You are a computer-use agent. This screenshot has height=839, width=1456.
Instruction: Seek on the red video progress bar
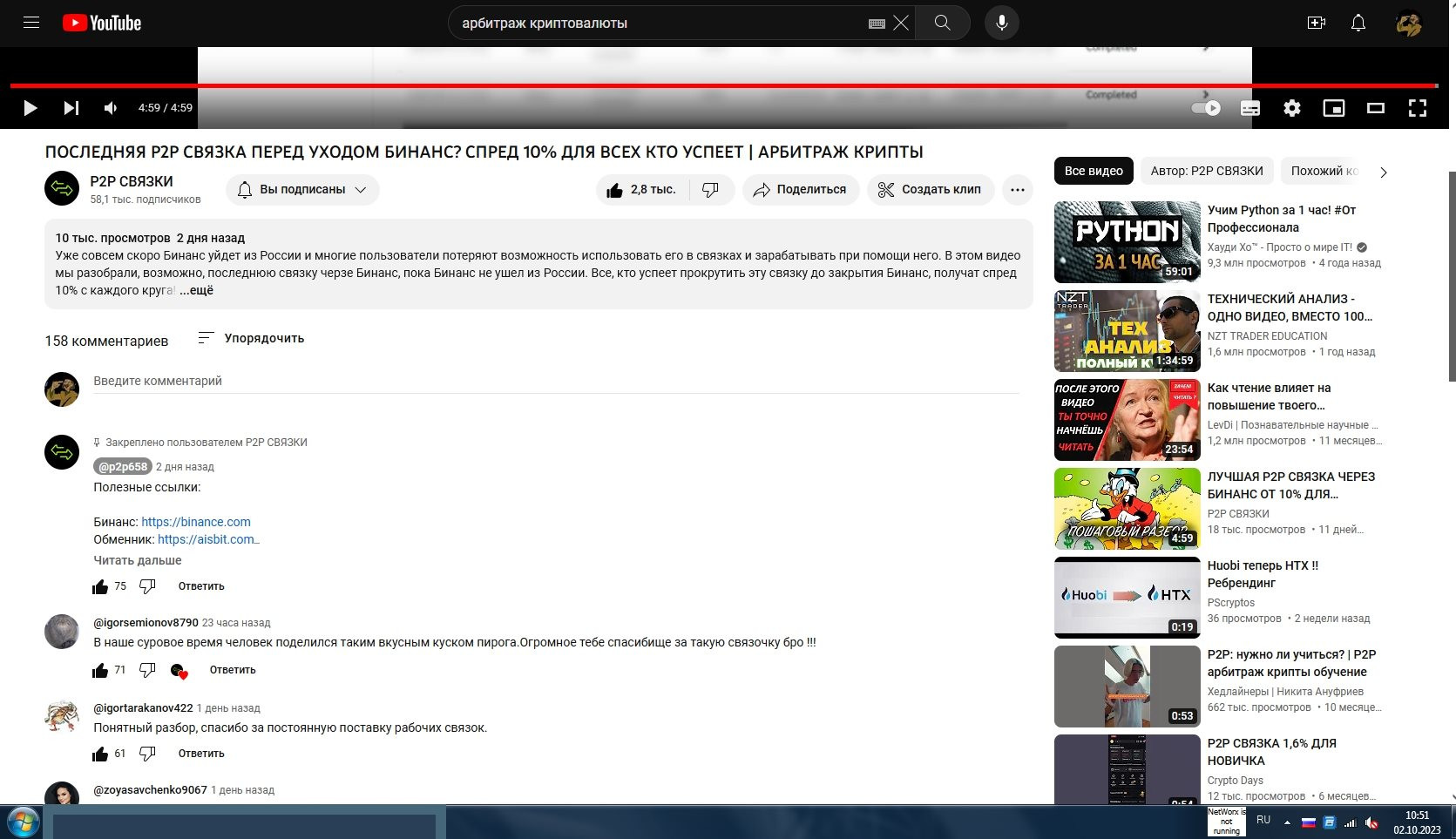pos(723,85)
